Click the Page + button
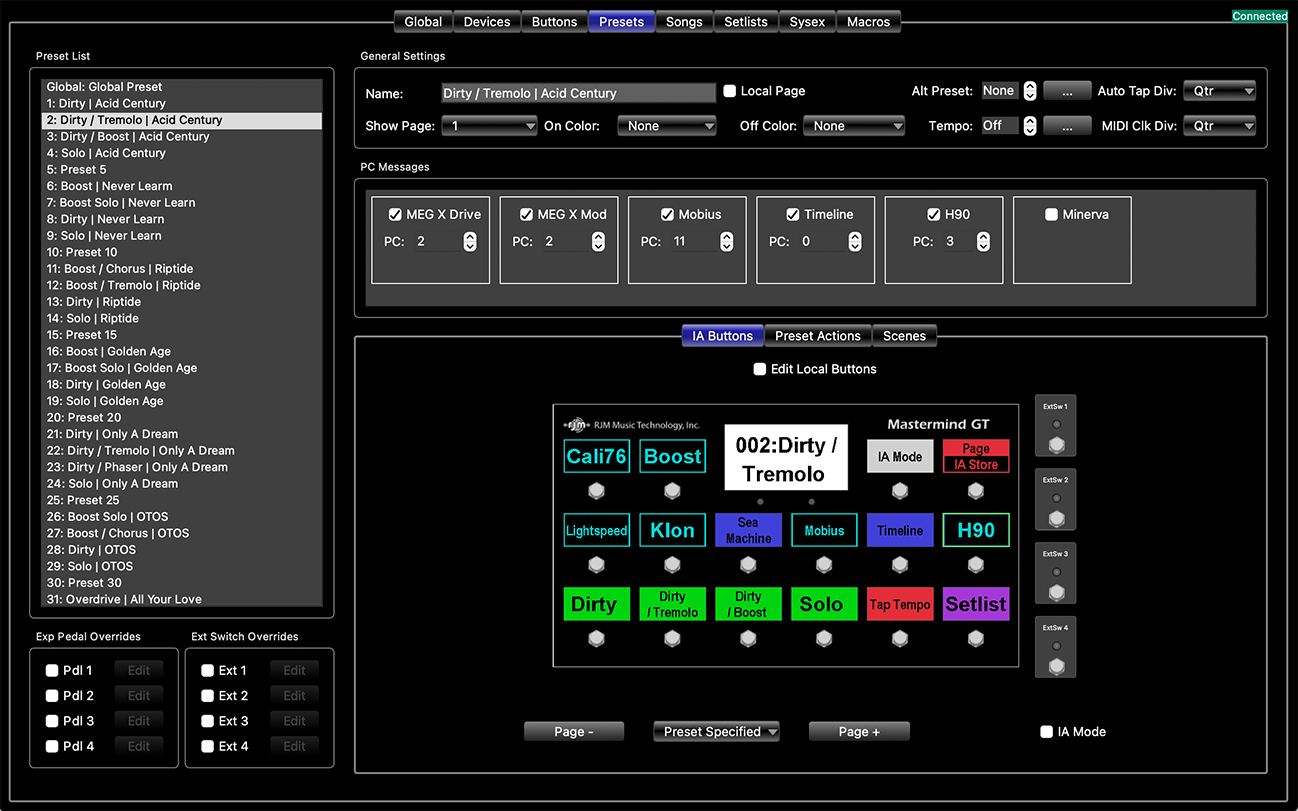The width and height of the screenshot is (1298, 811). pos(859,732)
